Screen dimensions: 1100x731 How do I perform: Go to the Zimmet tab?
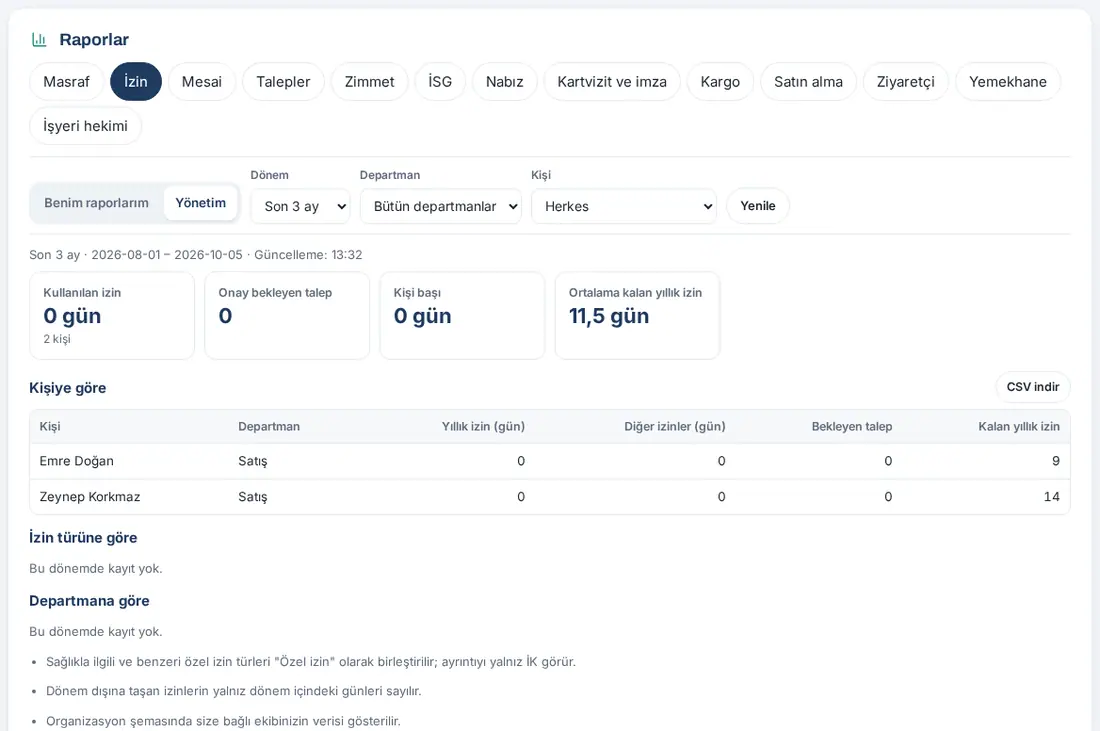point(370,81)
